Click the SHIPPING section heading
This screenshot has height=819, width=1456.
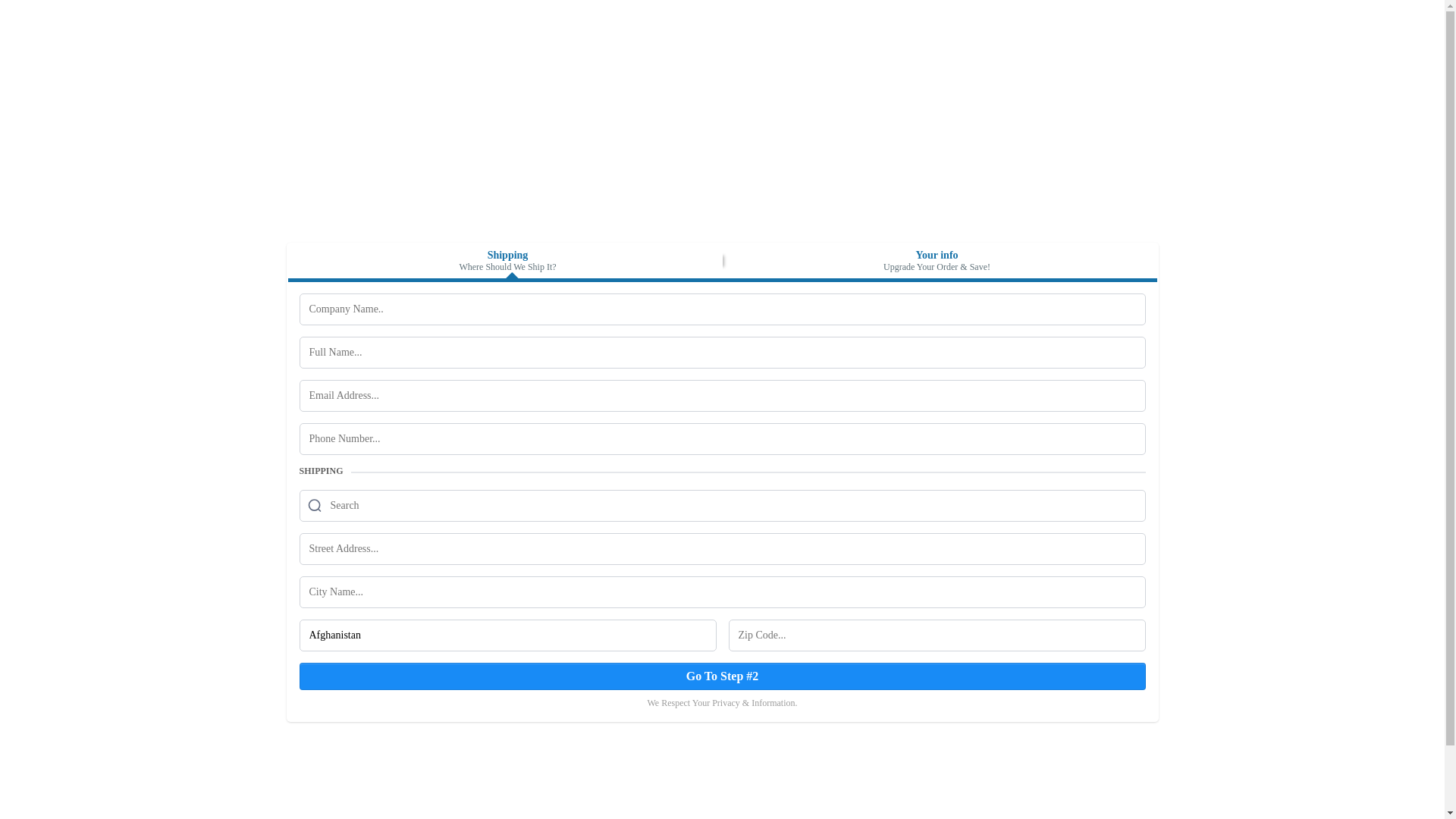(x=321, y=471)
